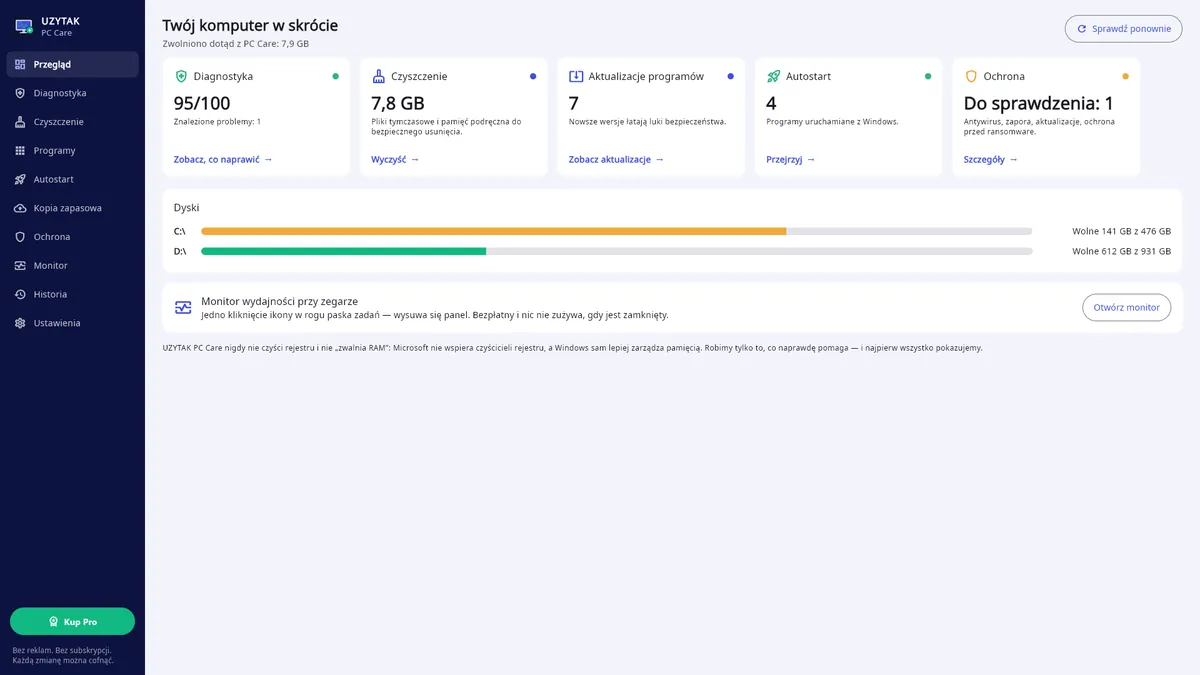Open the Przegląd section
The width and height of the screenshot is (1200, 675).
point(72,64)
